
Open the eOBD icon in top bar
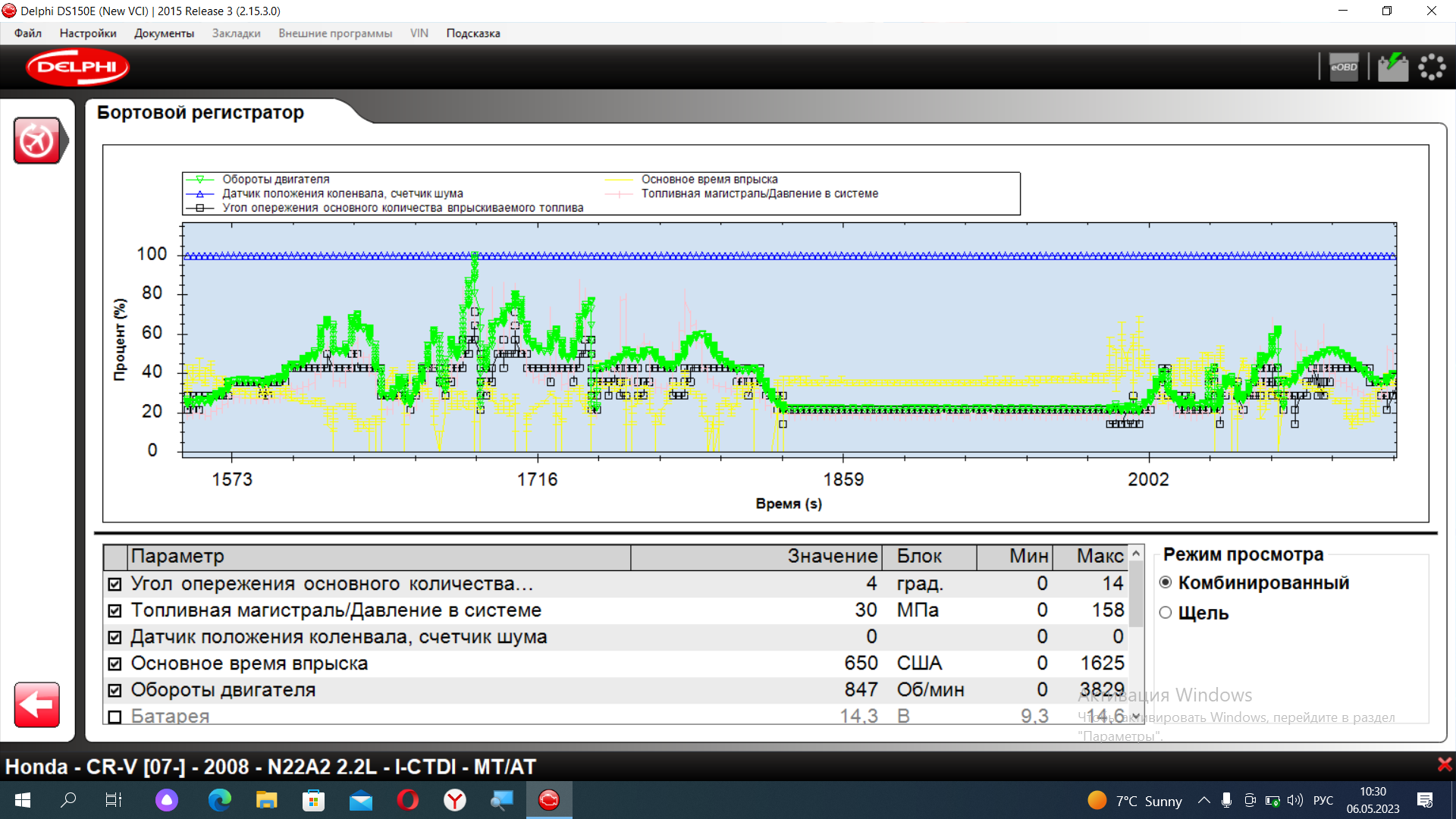click(1344, 67)
